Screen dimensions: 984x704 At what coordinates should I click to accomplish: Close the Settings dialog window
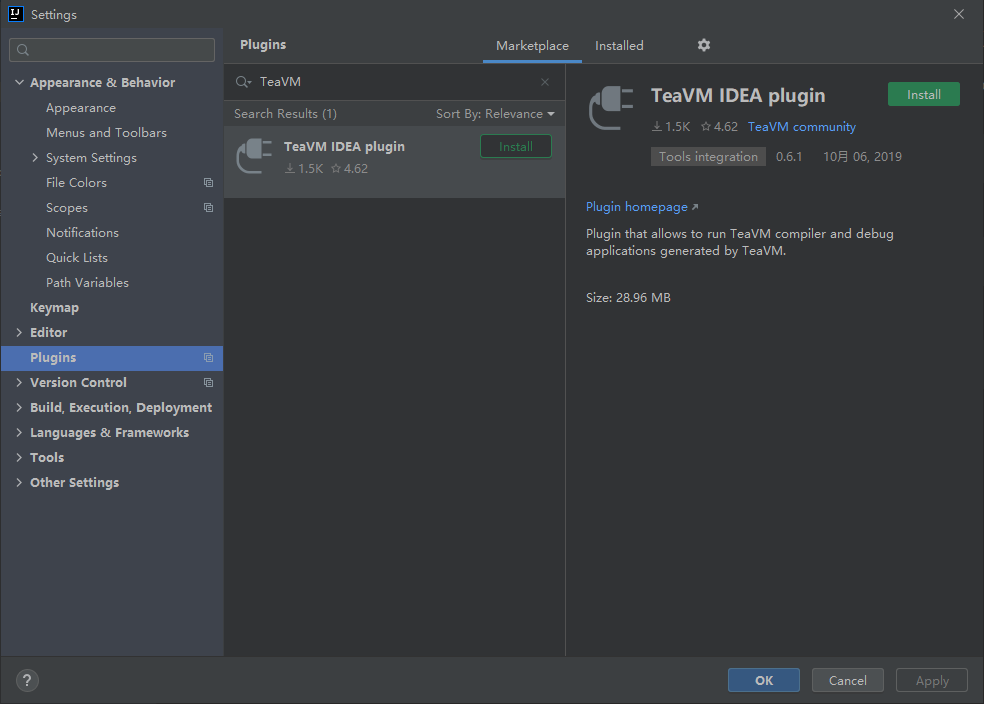[958, 14]
